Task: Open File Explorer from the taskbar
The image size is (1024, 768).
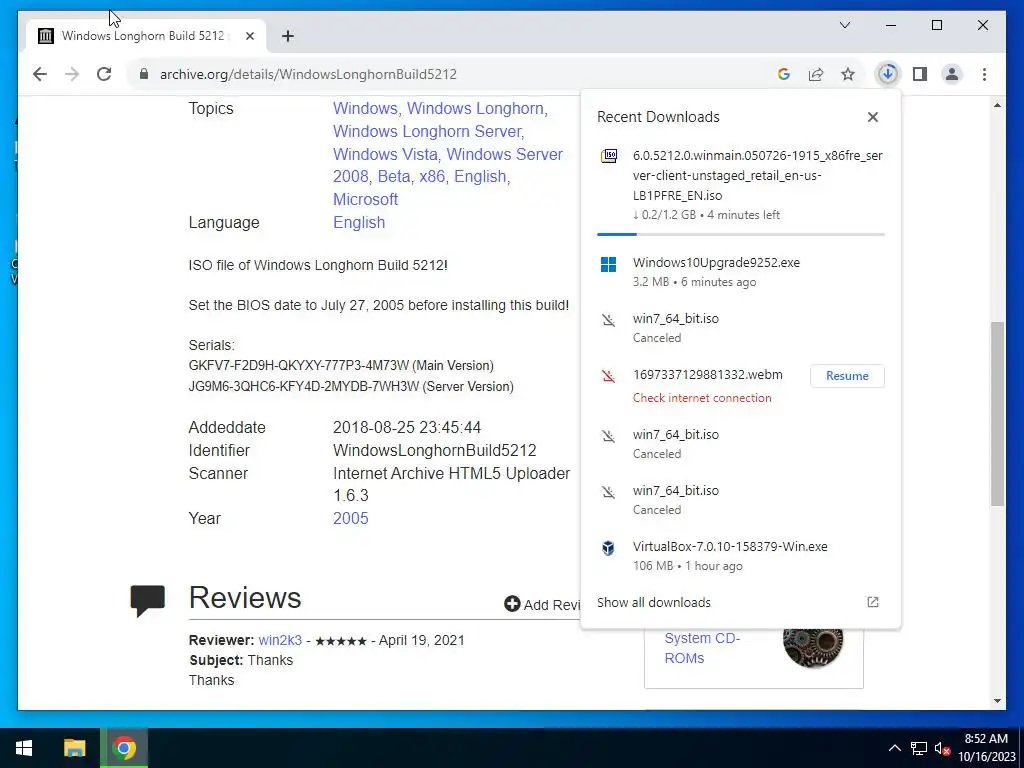Action: [x=74, y=748]
